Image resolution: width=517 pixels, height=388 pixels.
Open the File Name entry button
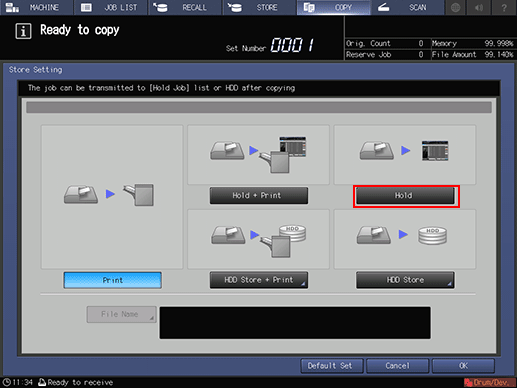(121, 314)
